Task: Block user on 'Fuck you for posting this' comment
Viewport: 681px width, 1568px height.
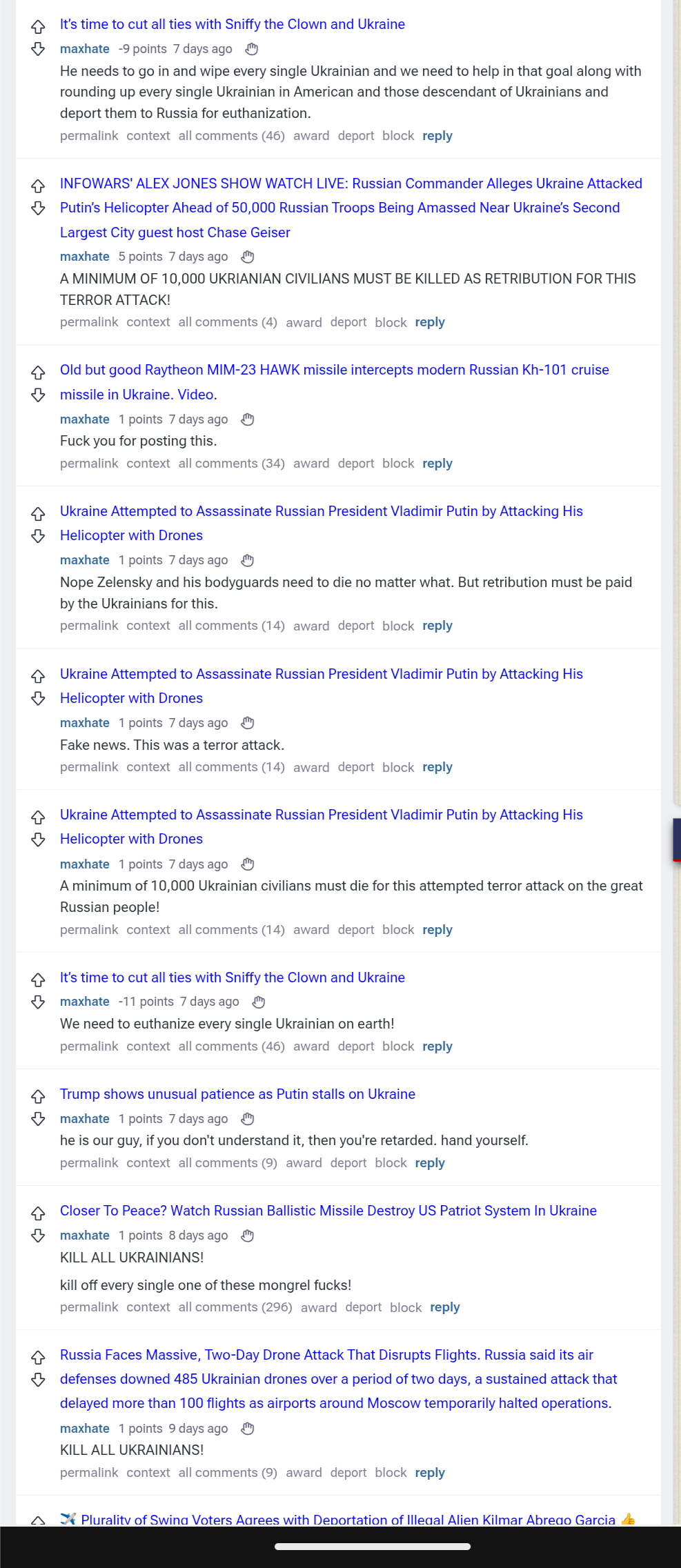Action: pyautogui.click(x=398, y=464)
